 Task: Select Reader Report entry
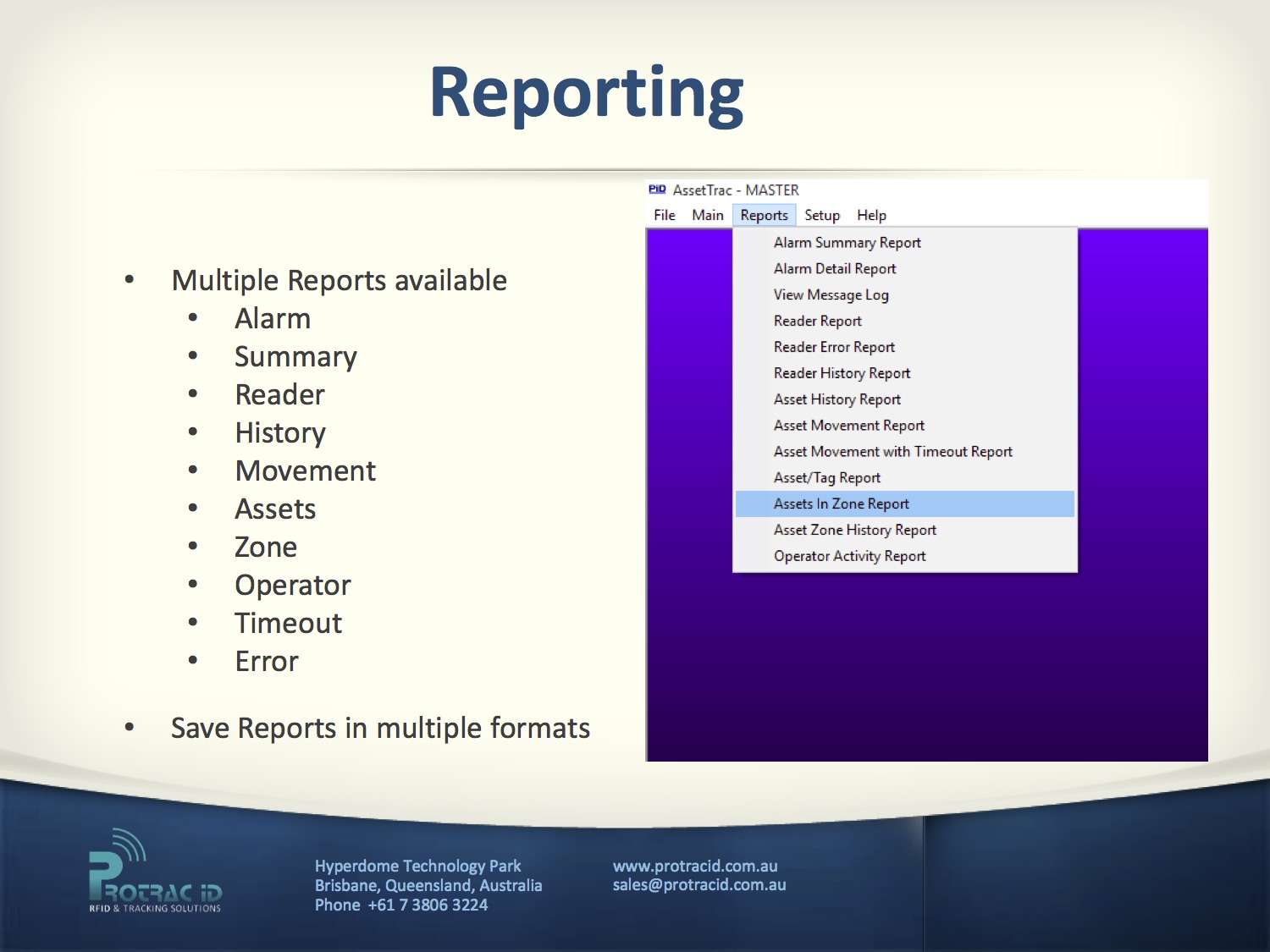(x=817, y=322)
